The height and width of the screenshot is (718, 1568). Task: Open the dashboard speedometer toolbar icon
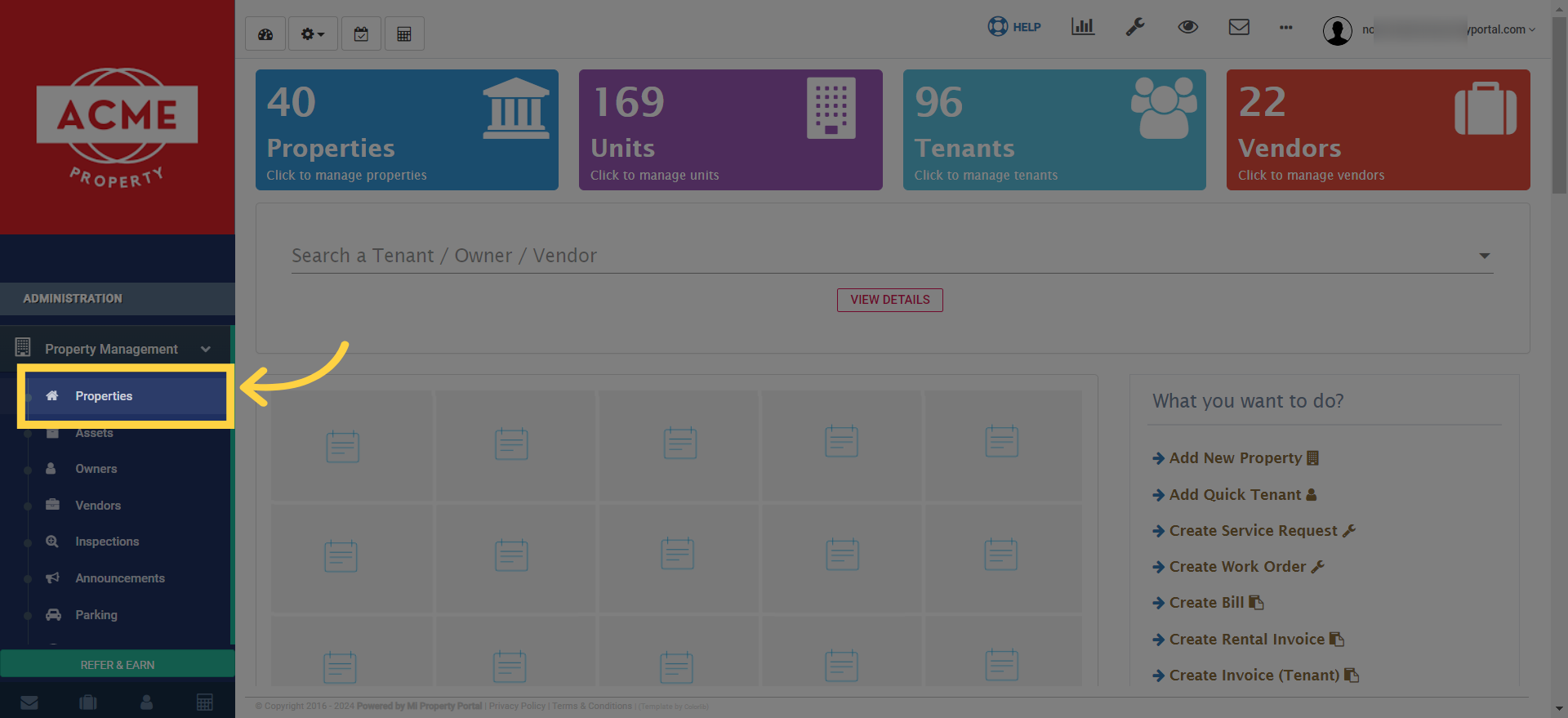click(265, 33)
